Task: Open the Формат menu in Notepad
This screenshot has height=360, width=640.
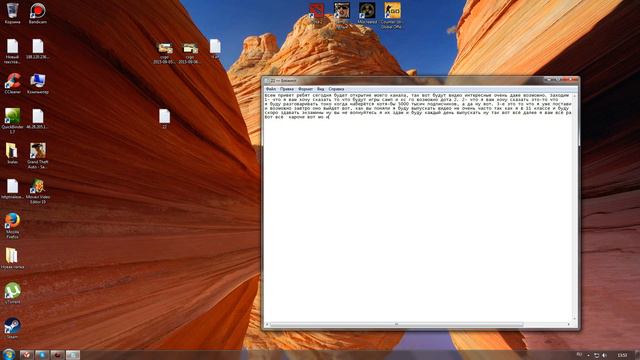Action: point(305,89)
